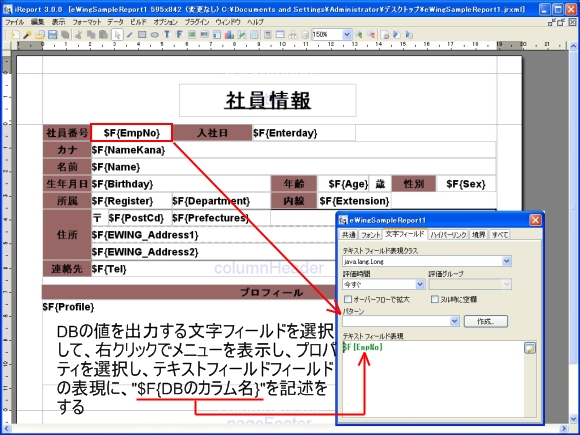Click the 作成.. button
The image size is (580, 435).
pyautogui.click(x=486, y=321)
